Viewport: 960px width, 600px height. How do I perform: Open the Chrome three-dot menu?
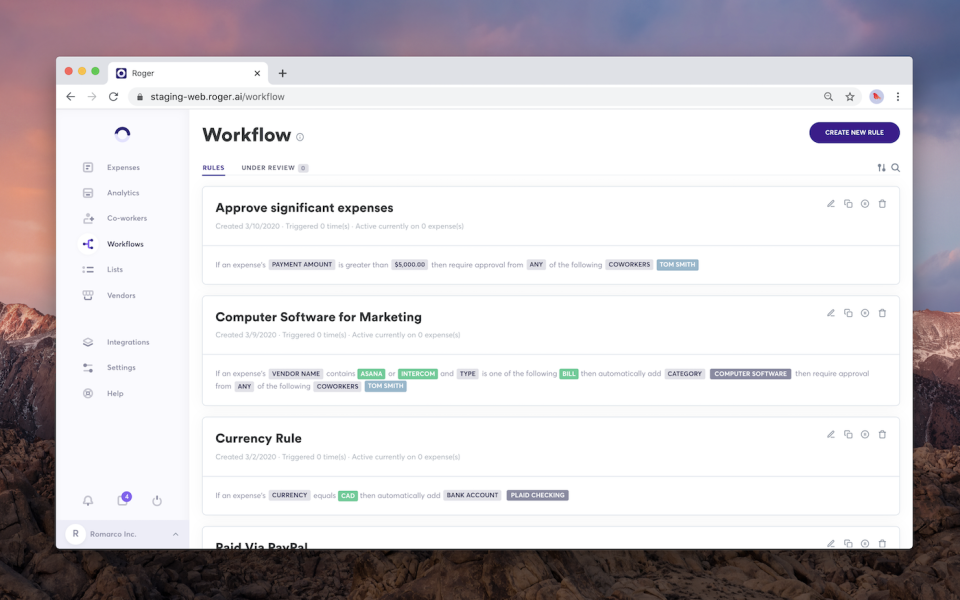[x=898, y=97]
